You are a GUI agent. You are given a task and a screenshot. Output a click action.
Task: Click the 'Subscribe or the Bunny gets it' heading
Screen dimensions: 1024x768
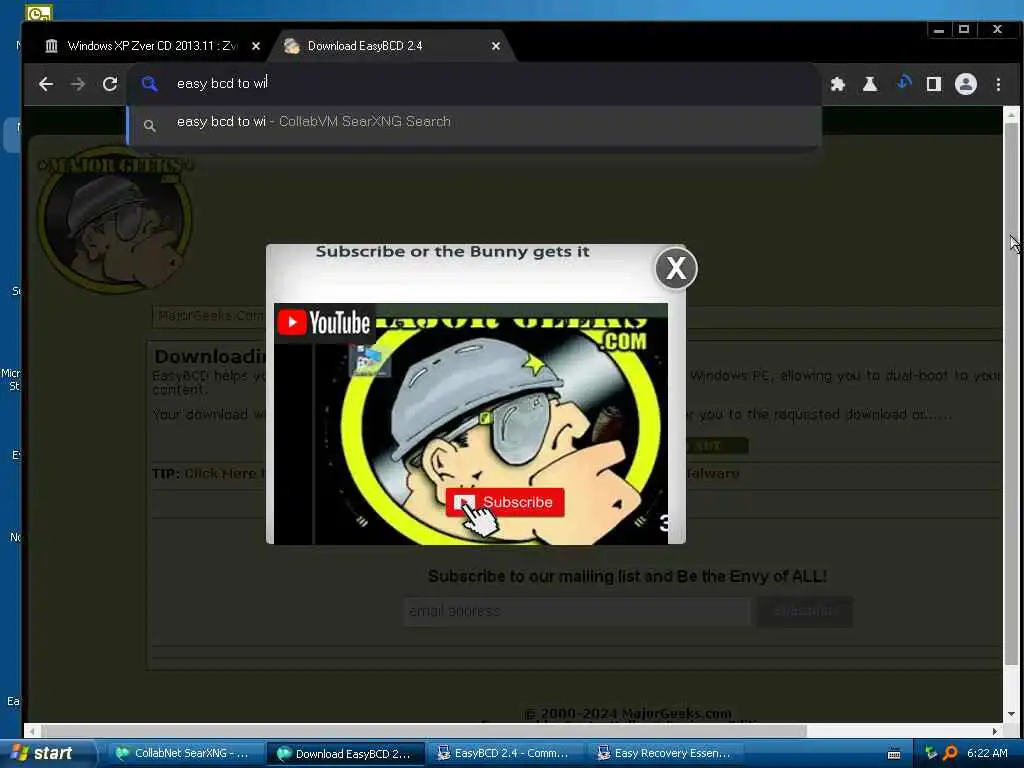(453, 252)
